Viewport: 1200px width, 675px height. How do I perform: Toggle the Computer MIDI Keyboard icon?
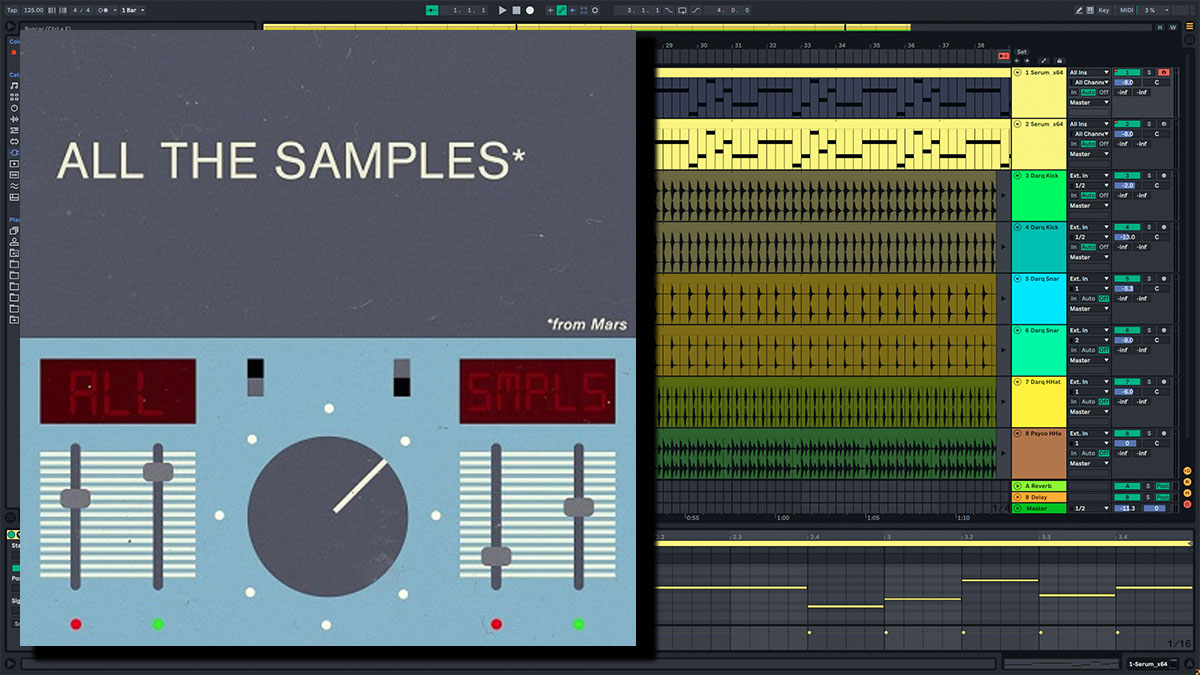coord(1090,10)
